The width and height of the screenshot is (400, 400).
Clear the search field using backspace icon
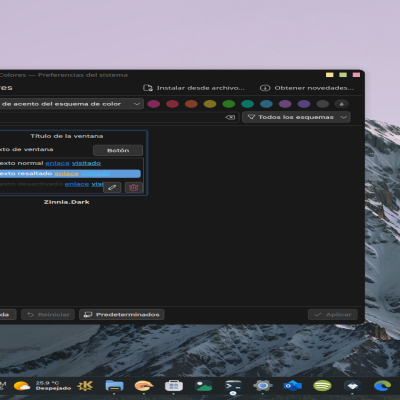(x=230, y=117)
